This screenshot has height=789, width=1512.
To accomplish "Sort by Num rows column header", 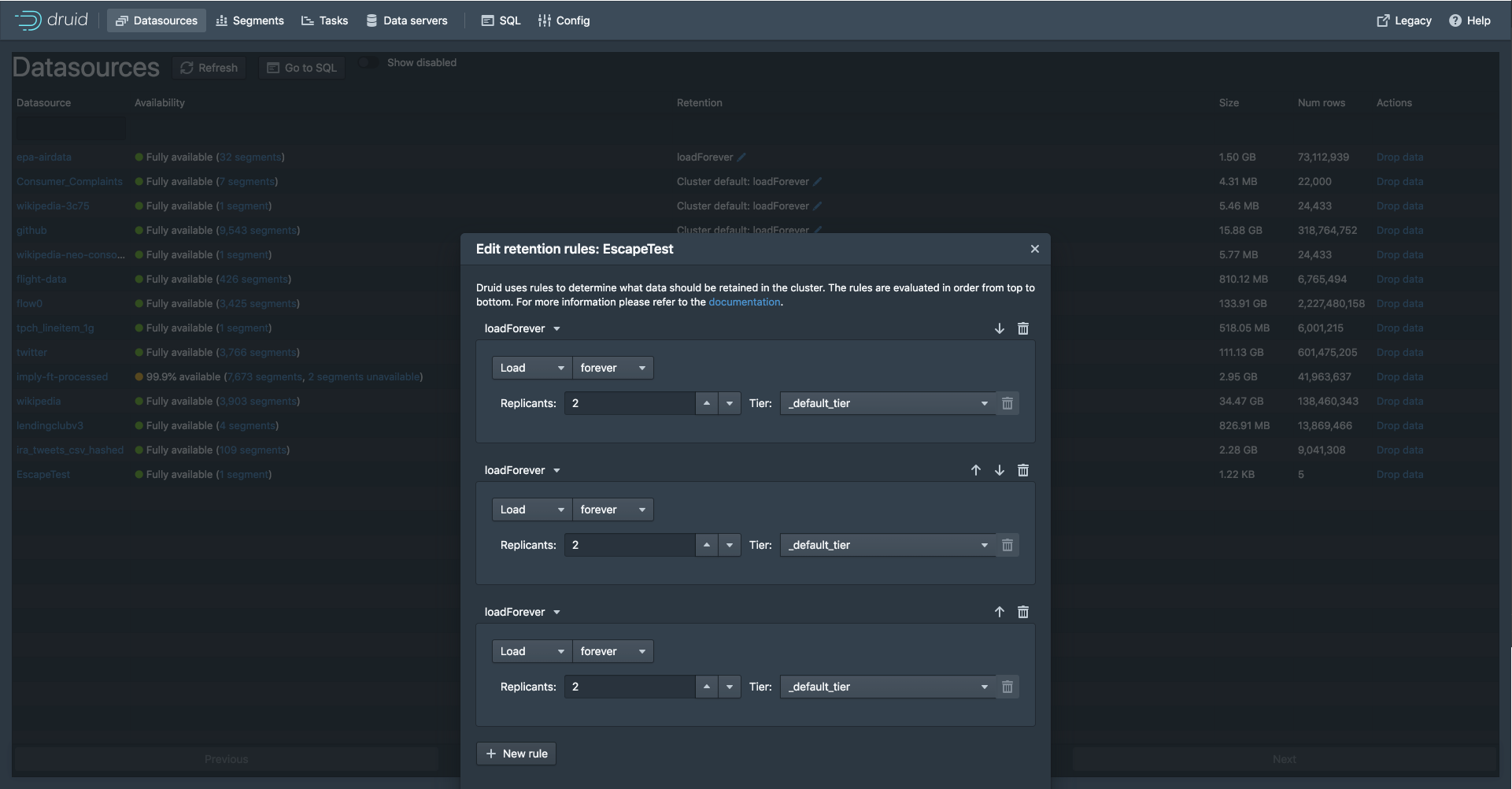I will click(1322, 103).
